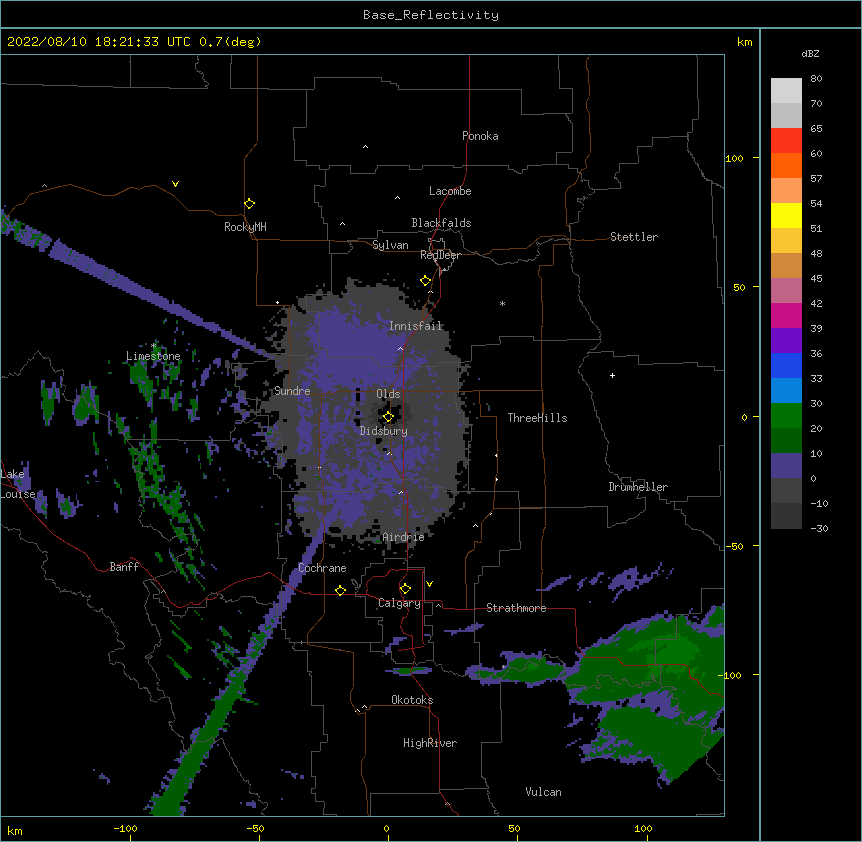Click the yellow marker south of RedDeer
Viewport: 862px width, 842px height.
(426, 281)
